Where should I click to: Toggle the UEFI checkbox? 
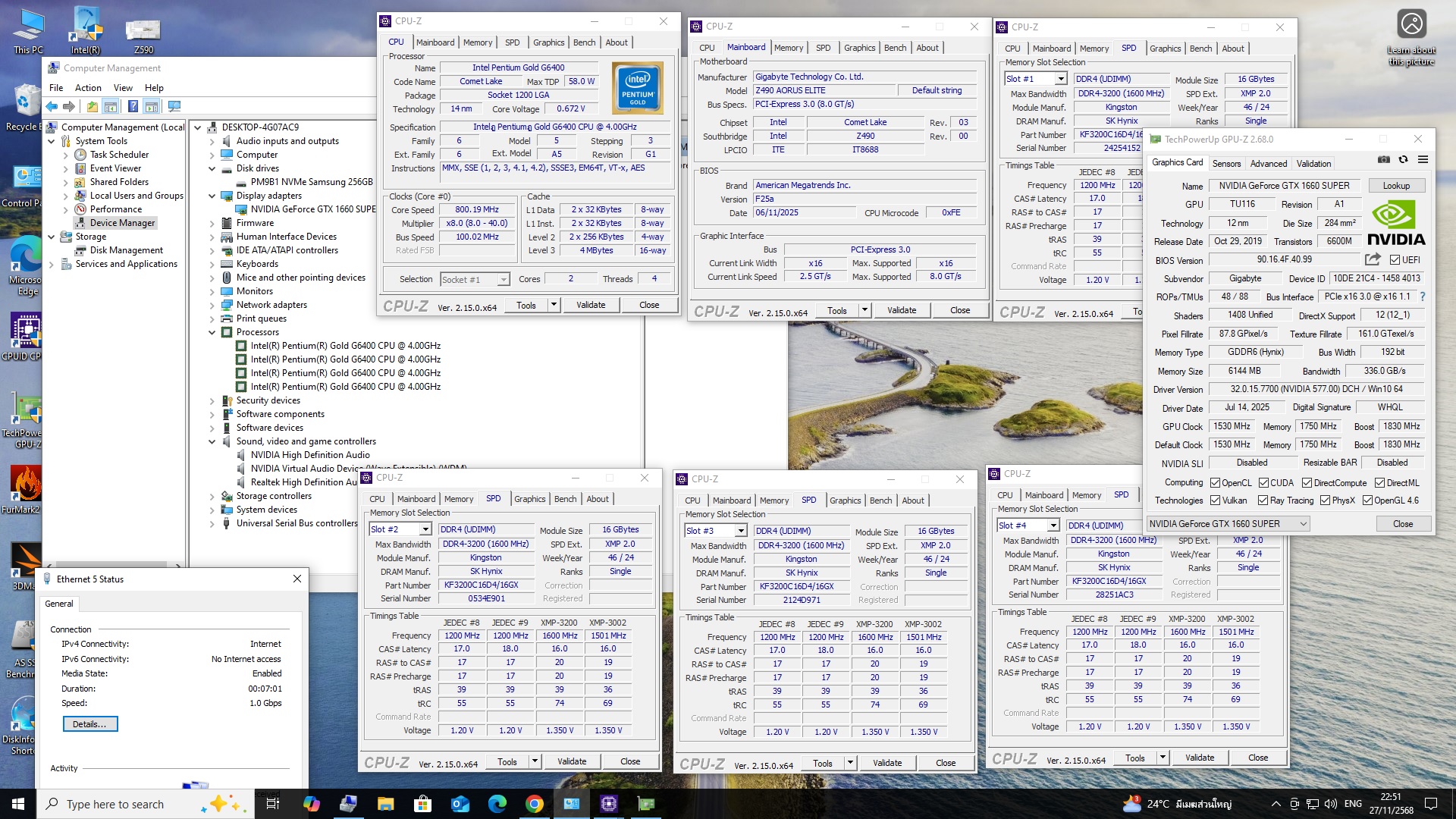tap(1395, 260)
